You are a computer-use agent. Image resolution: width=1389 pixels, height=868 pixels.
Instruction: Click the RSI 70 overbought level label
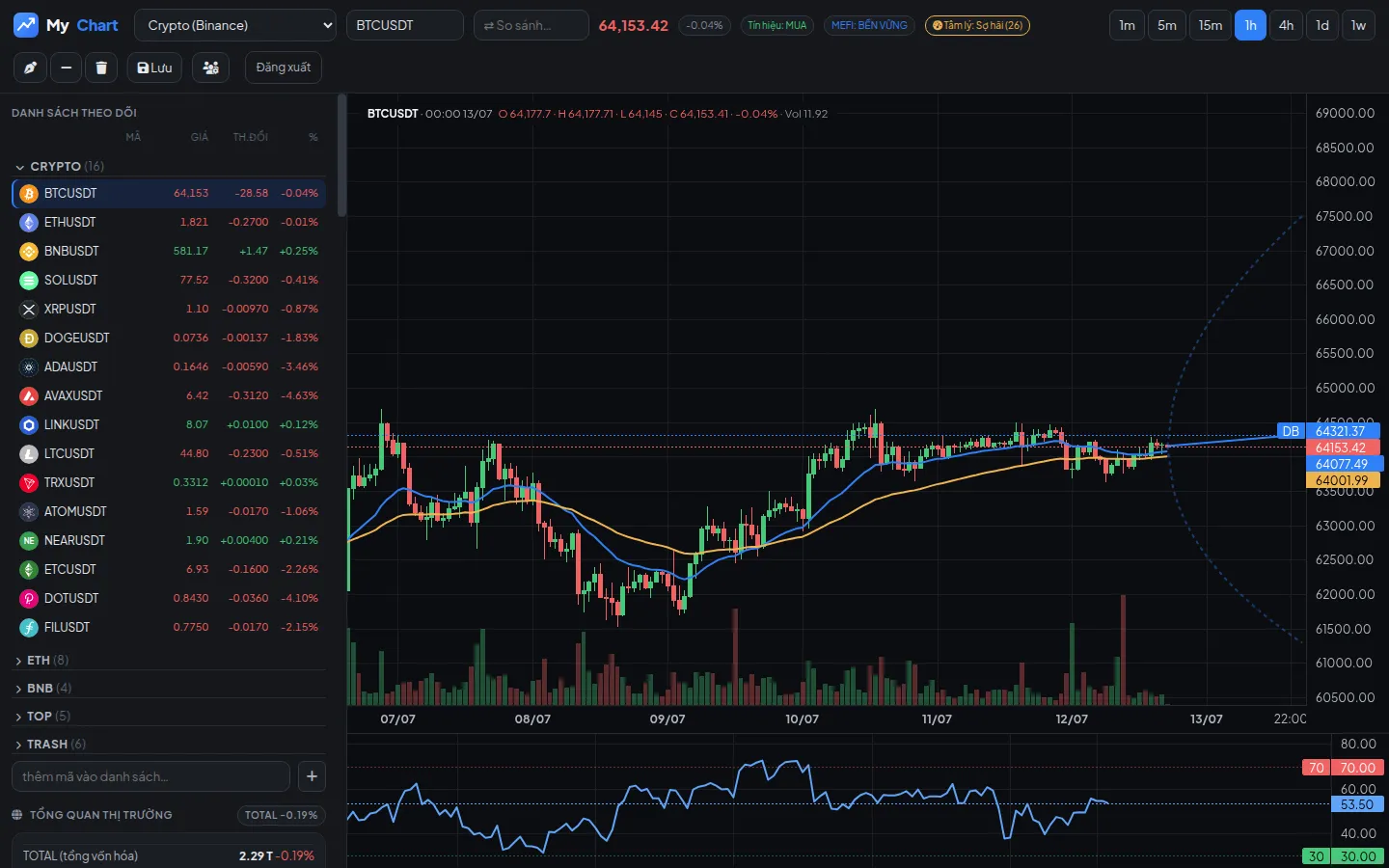pos(1343,768)
